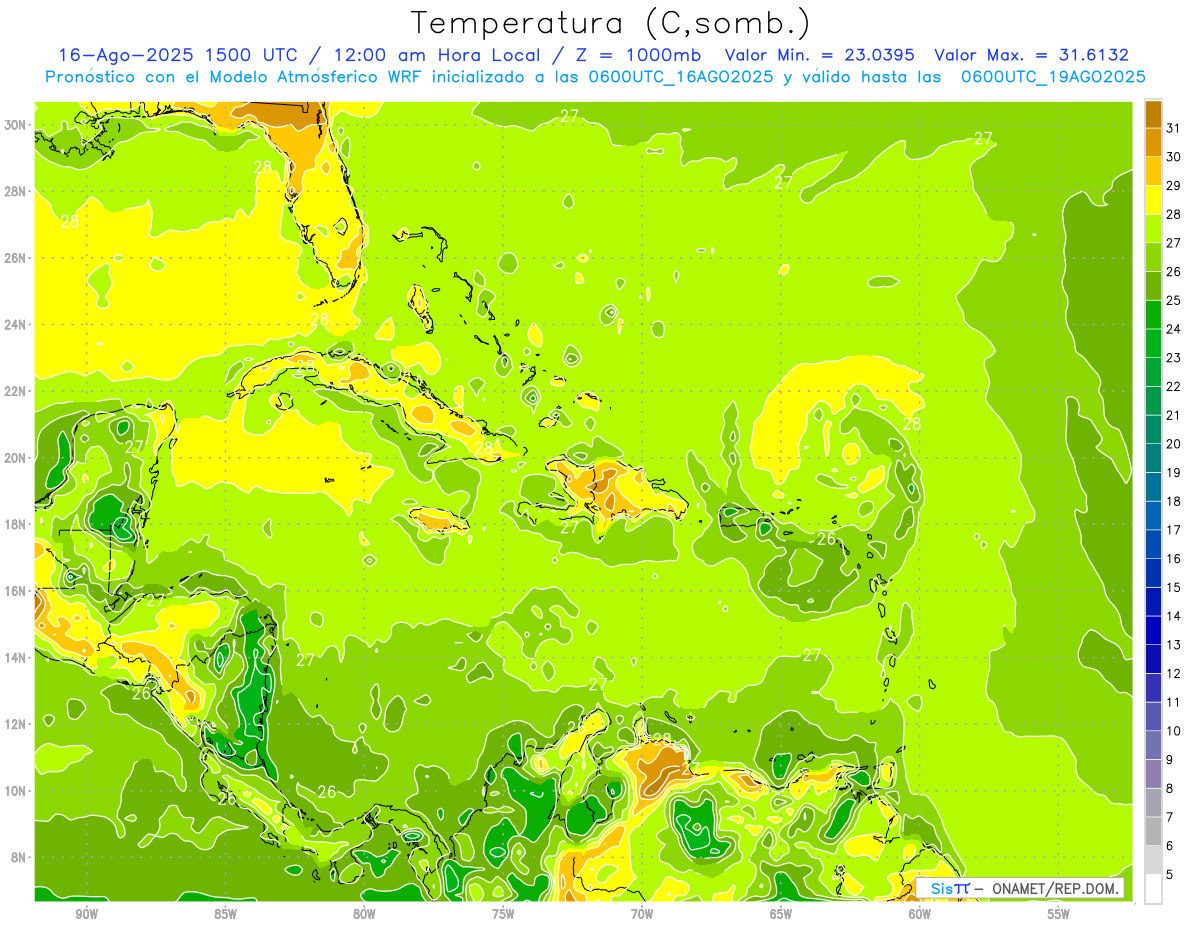Click the colorbar legend value "19"
This screenshot has height=927, width=1200.
tap(1173, 472)
